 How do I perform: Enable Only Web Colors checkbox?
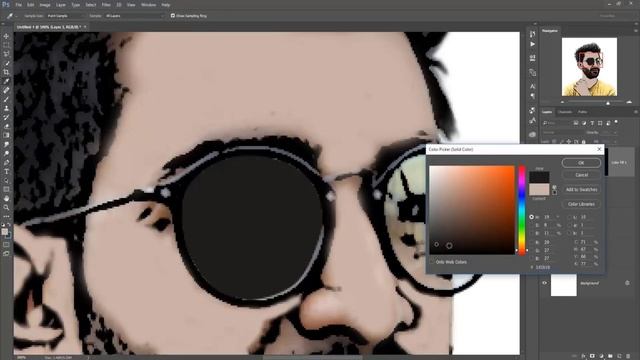coord(432,262)
